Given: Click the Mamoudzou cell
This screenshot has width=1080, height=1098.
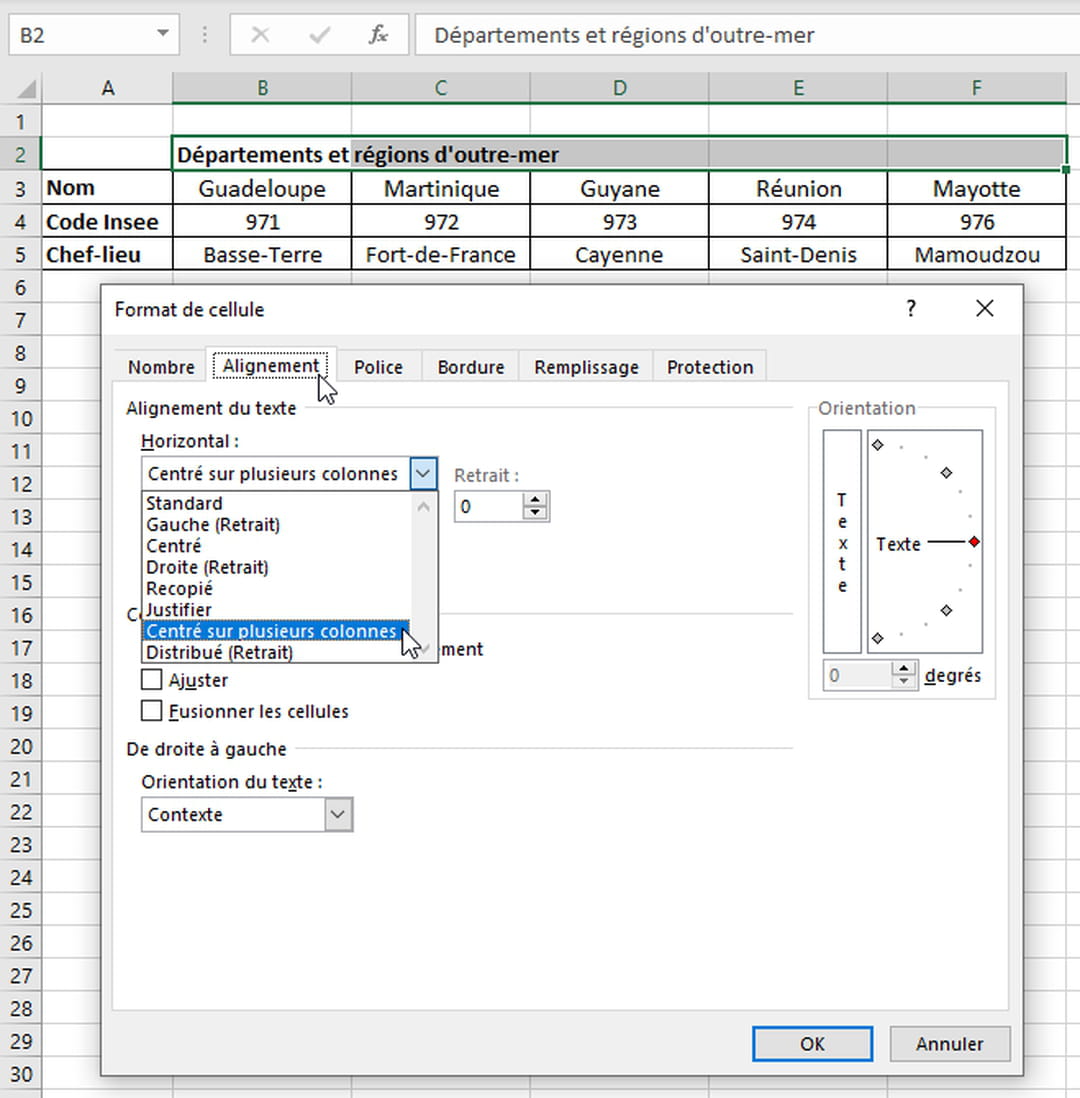Looking at the screenshot, I should click(x=976, y=254).
